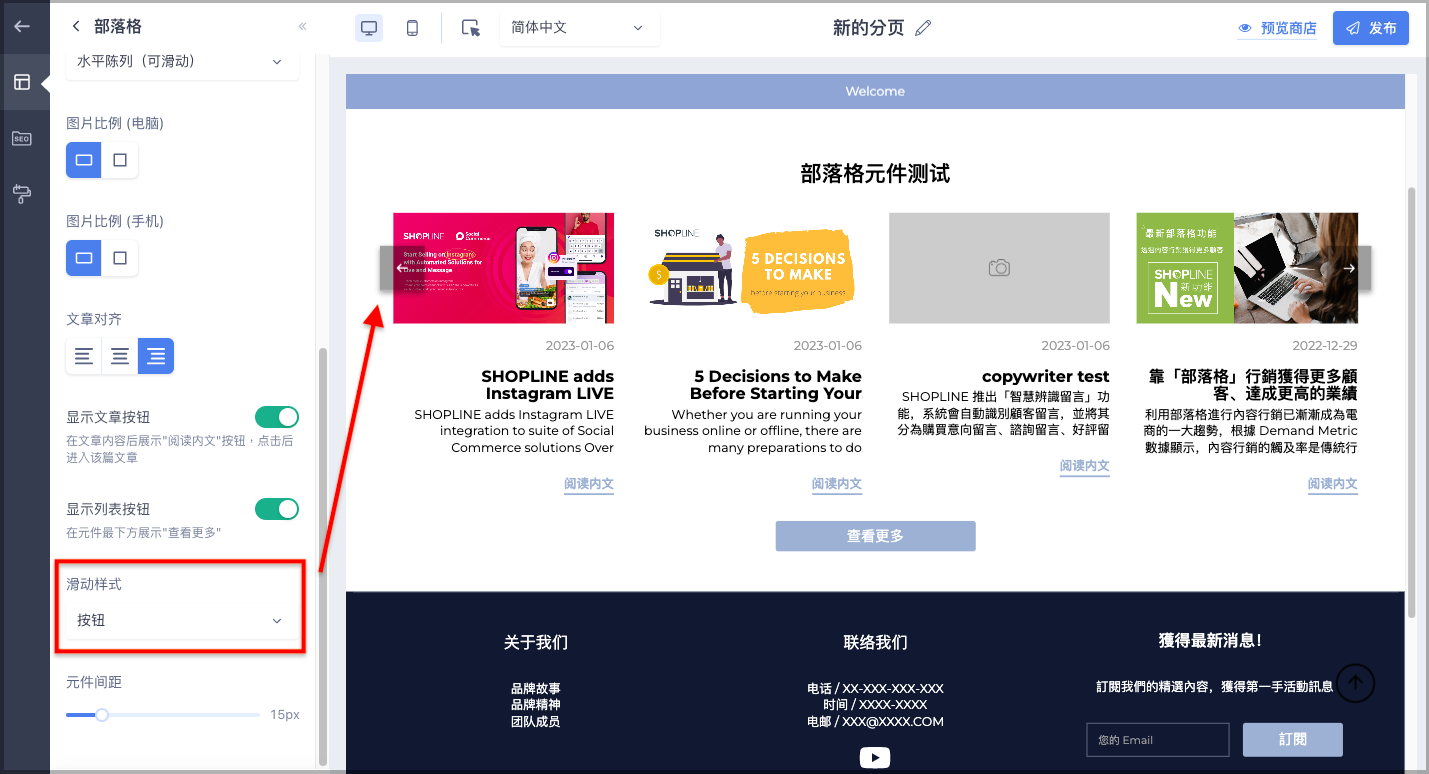Go back from the 部落格 panel
Viewport: 1429px width, 774px height.
[76, 27]
